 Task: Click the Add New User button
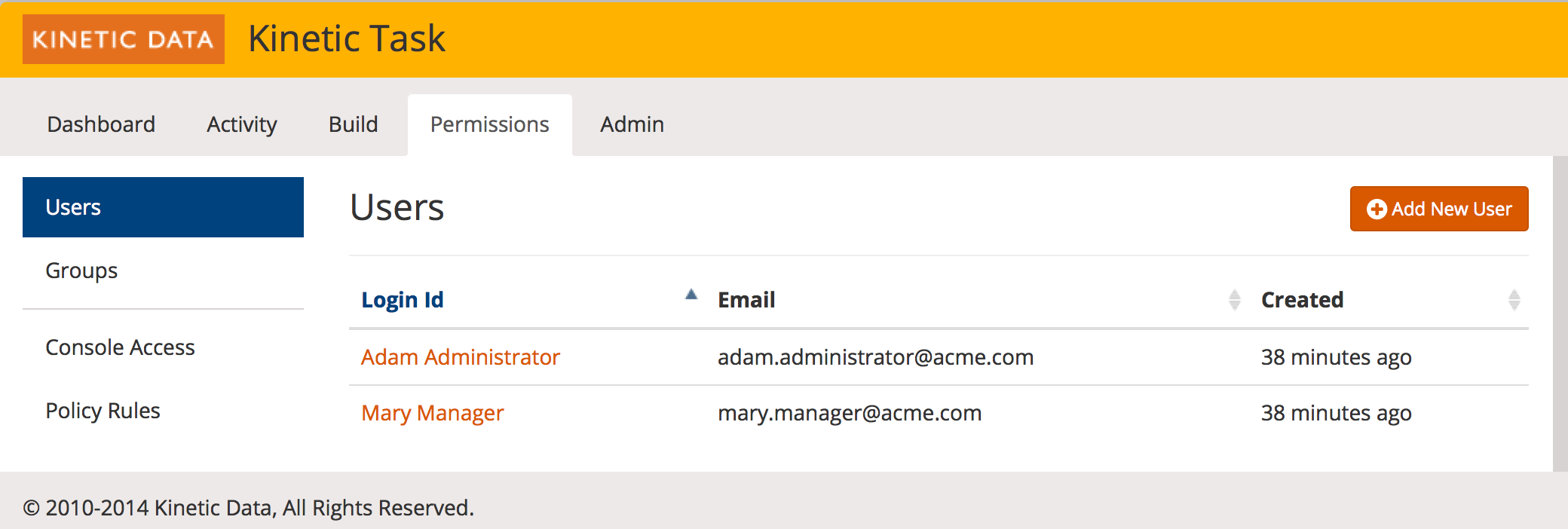coord(1439,209)
